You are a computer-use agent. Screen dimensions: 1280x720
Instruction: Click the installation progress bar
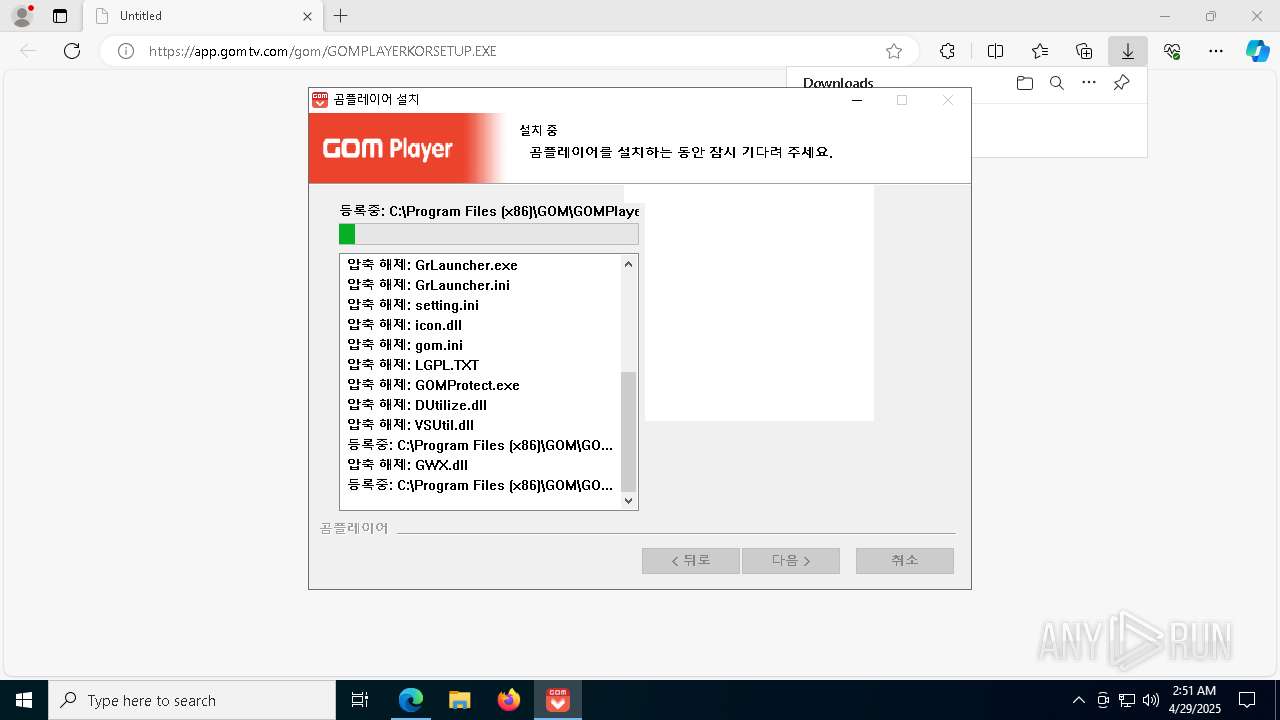click(x=489, y=234)
